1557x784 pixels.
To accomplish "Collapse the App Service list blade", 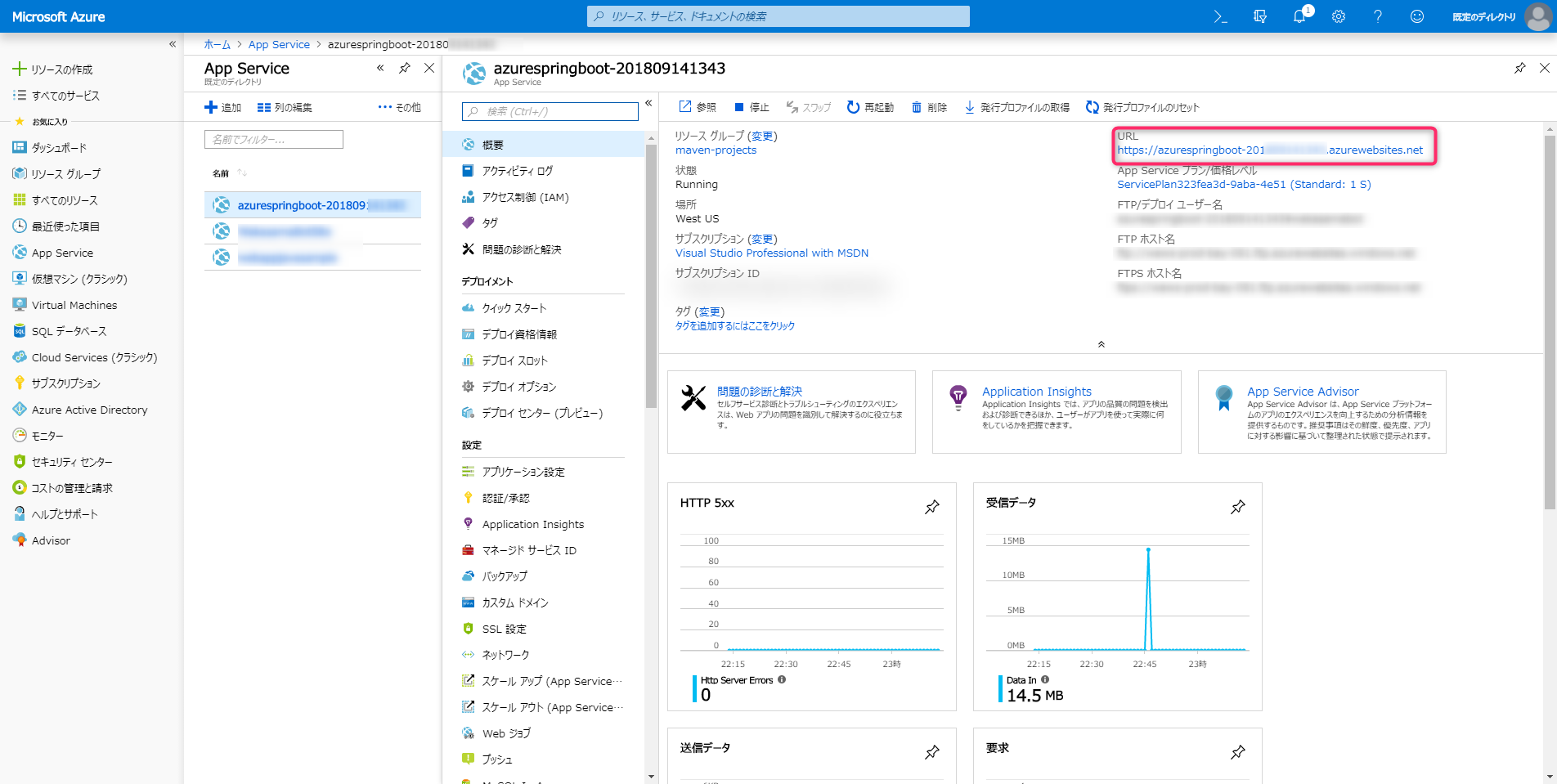I will [x=380, y=68].
